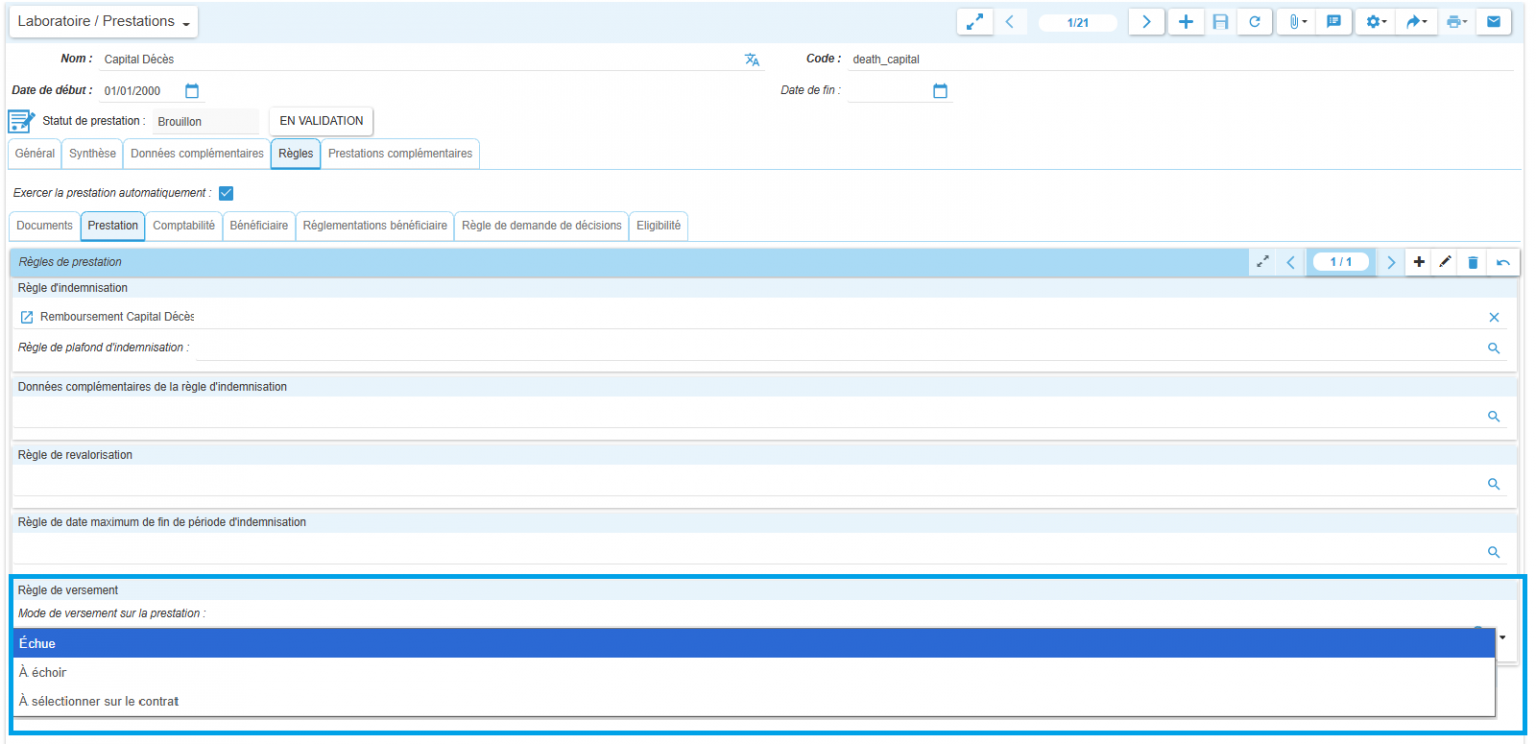Click the reload record icon in top toolbar
The image size is (1536, 744).
click(1254, 22)
